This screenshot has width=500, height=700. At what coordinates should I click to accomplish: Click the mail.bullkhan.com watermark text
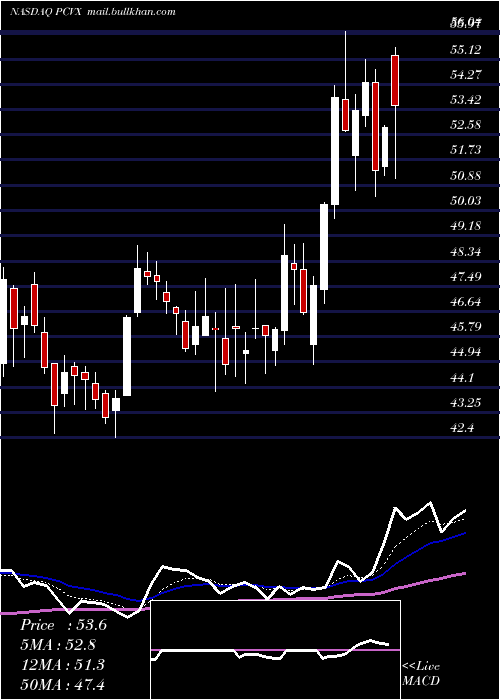pyautogui.click(x=131, y=12)
